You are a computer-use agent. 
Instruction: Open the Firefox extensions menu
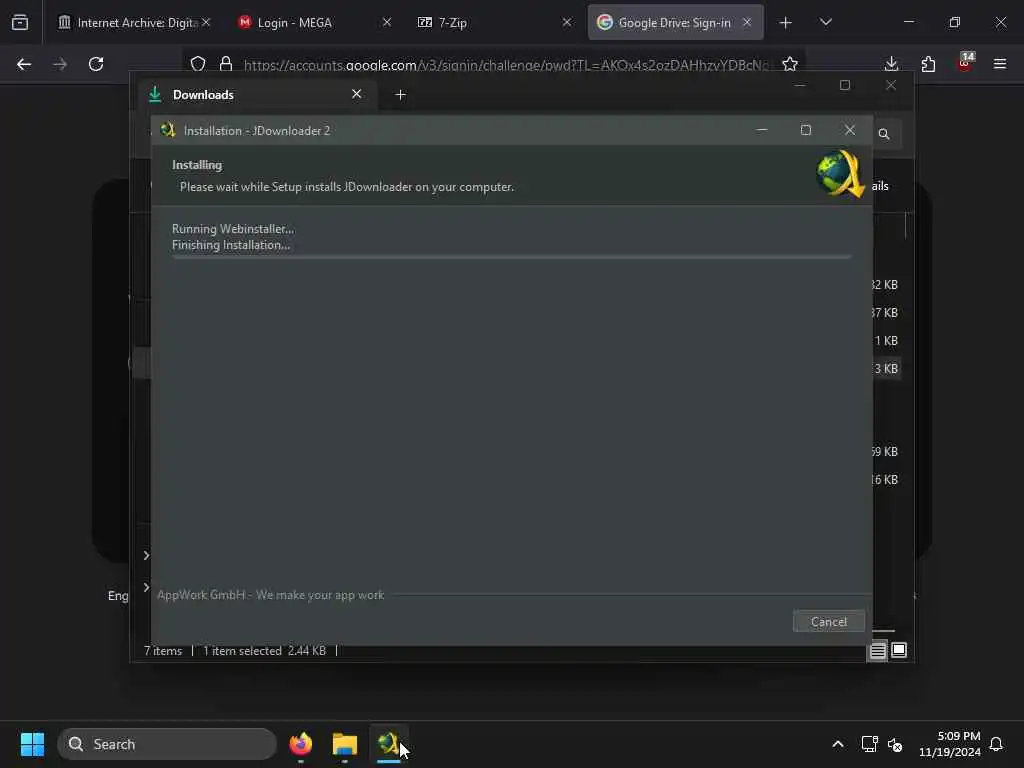[x=928, y=64]
